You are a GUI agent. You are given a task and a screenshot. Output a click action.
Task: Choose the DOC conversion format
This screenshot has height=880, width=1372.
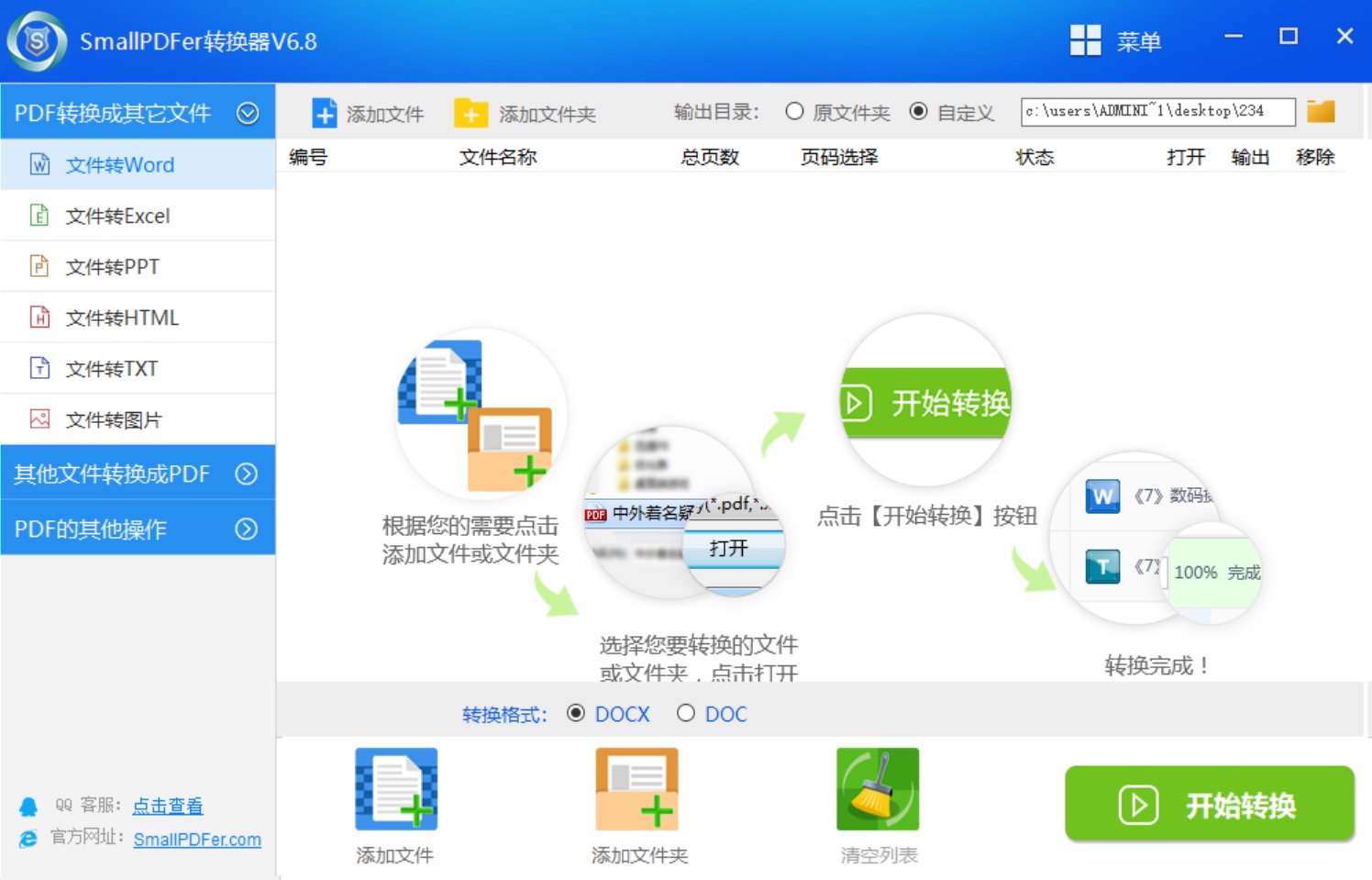(686, 713)
